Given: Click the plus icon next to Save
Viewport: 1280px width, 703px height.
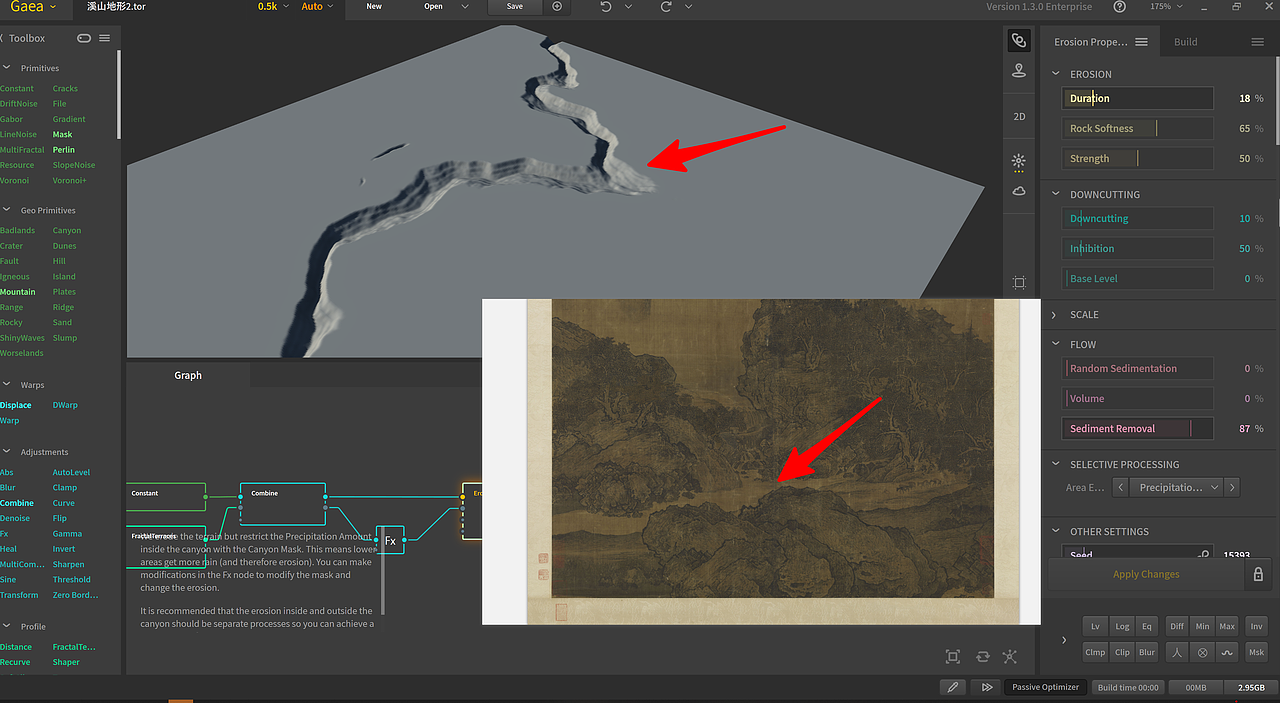Looking at the screenshot, I should click(557, 6).
